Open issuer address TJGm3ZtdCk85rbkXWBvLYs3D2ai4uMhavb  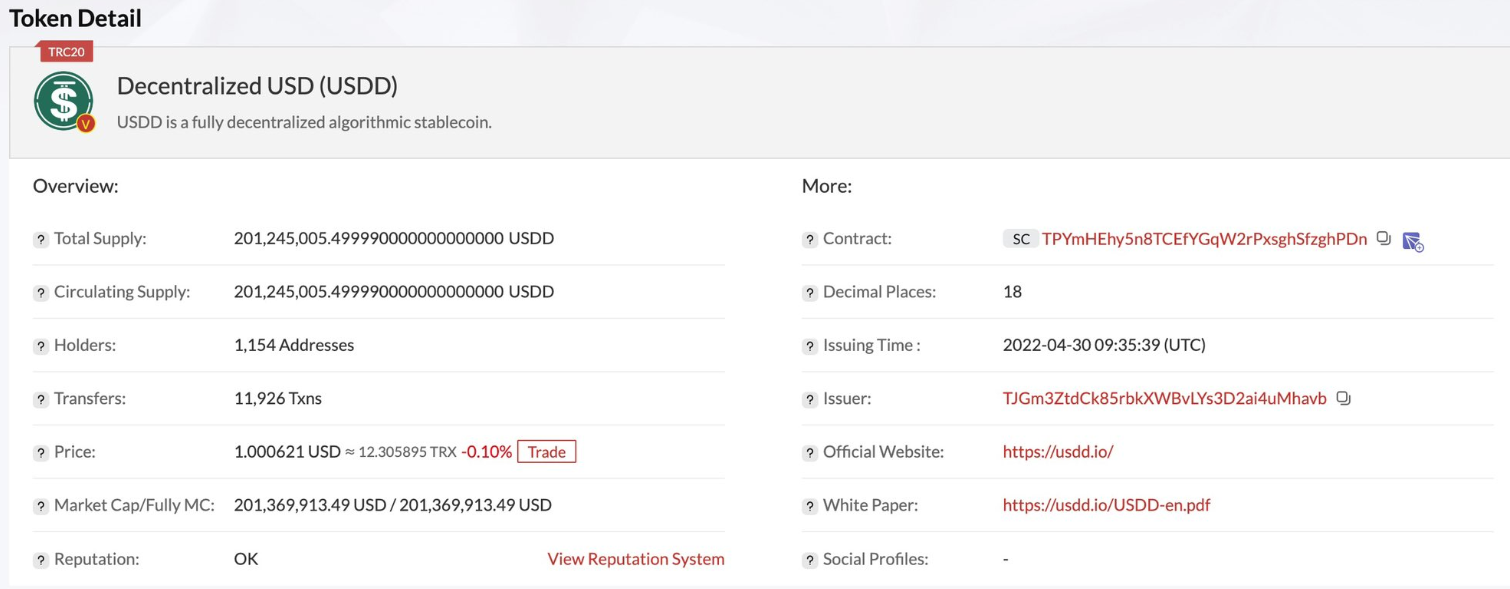1165,398
